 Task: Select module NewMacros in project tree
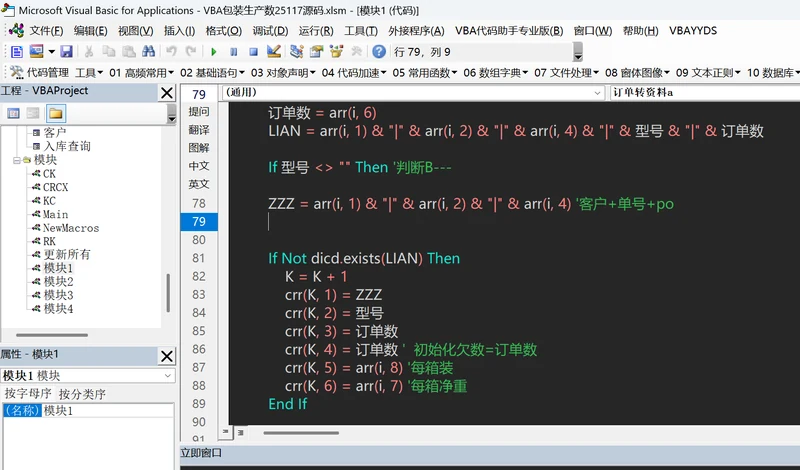(71, 228)
